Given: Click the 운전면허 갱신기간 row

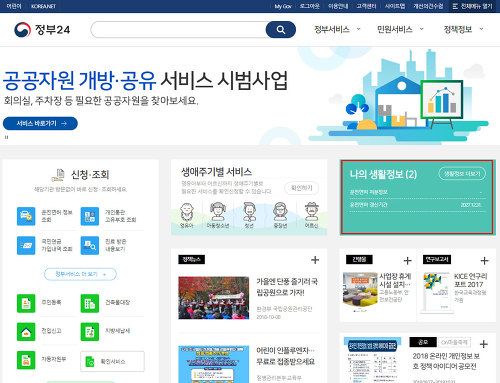Looking at the screenshot, I should (x=417, y=205).
